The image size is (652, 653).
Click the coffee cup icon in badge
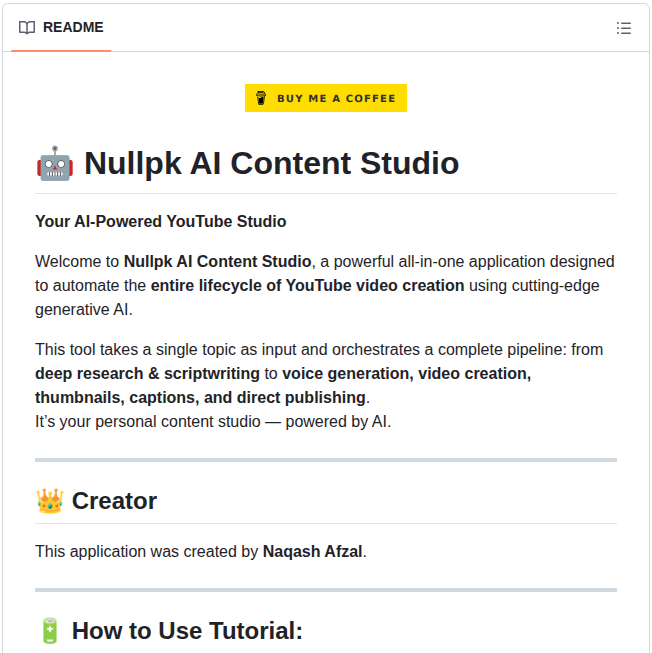(x=261, y=98)
